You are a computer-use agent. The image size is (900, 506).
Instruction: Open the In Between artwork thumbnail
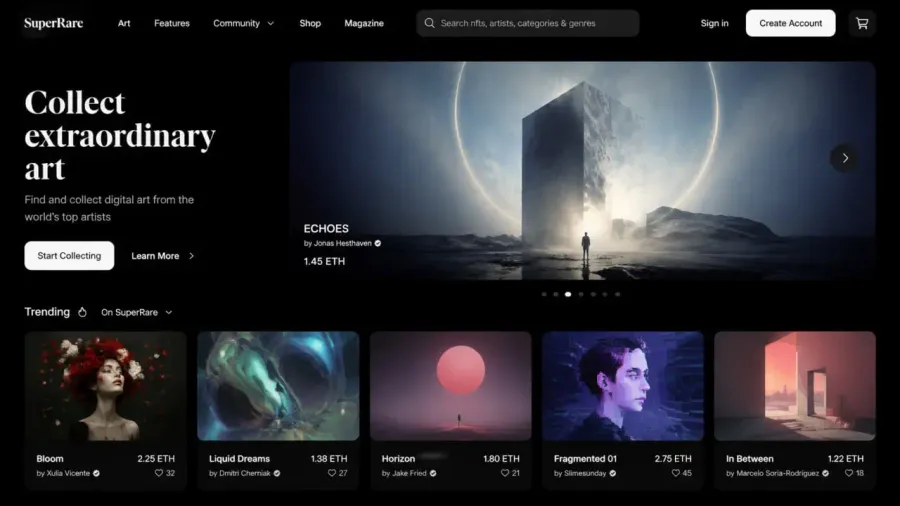pyautogui.click(x=795, y=386)
